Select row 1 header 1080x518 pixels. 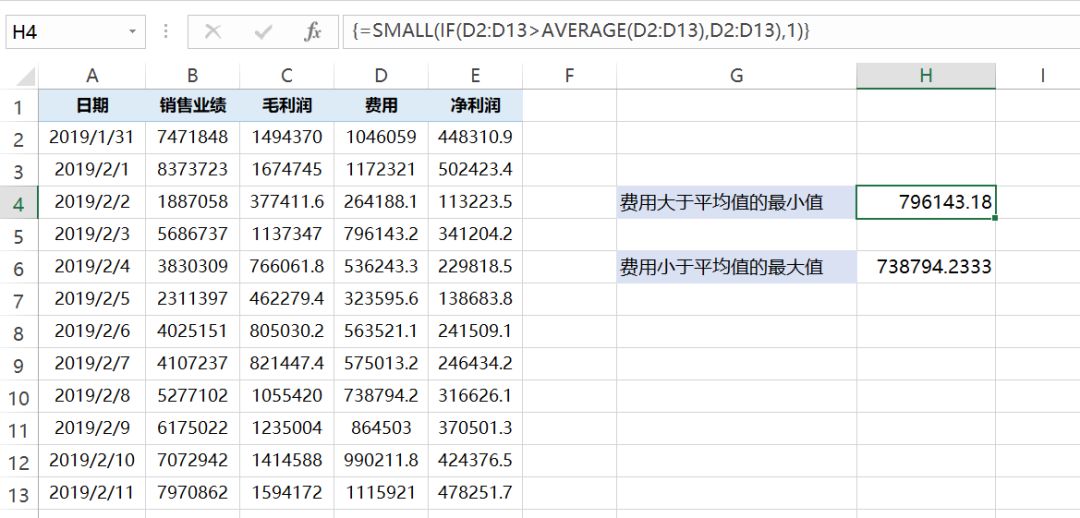pos(19,106)
